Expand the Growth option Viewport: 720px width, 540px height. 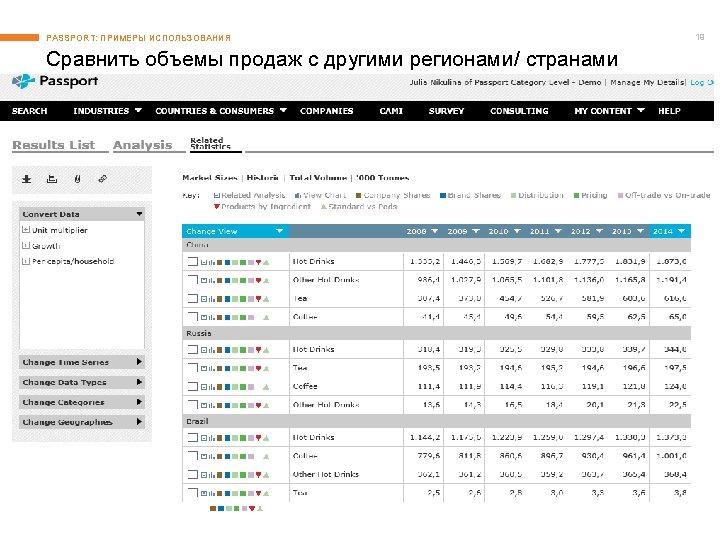click(26, 246)
